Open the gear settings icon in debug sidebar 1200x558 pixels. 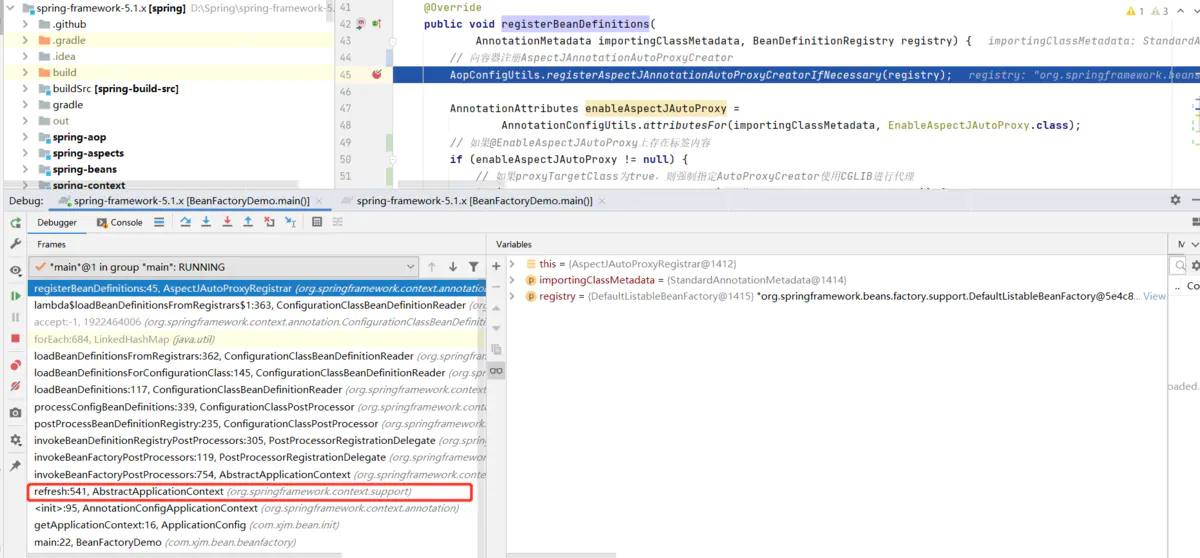[x=15, y=440]
